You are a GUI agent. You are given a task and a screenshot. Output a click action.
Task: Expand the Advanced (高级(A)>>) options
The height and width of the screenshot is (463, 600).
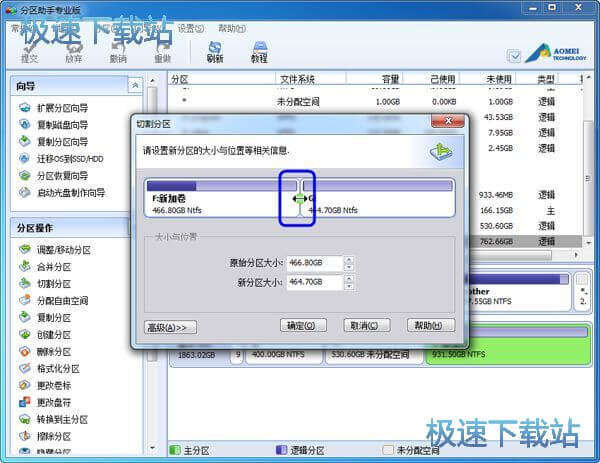point(171,327)
